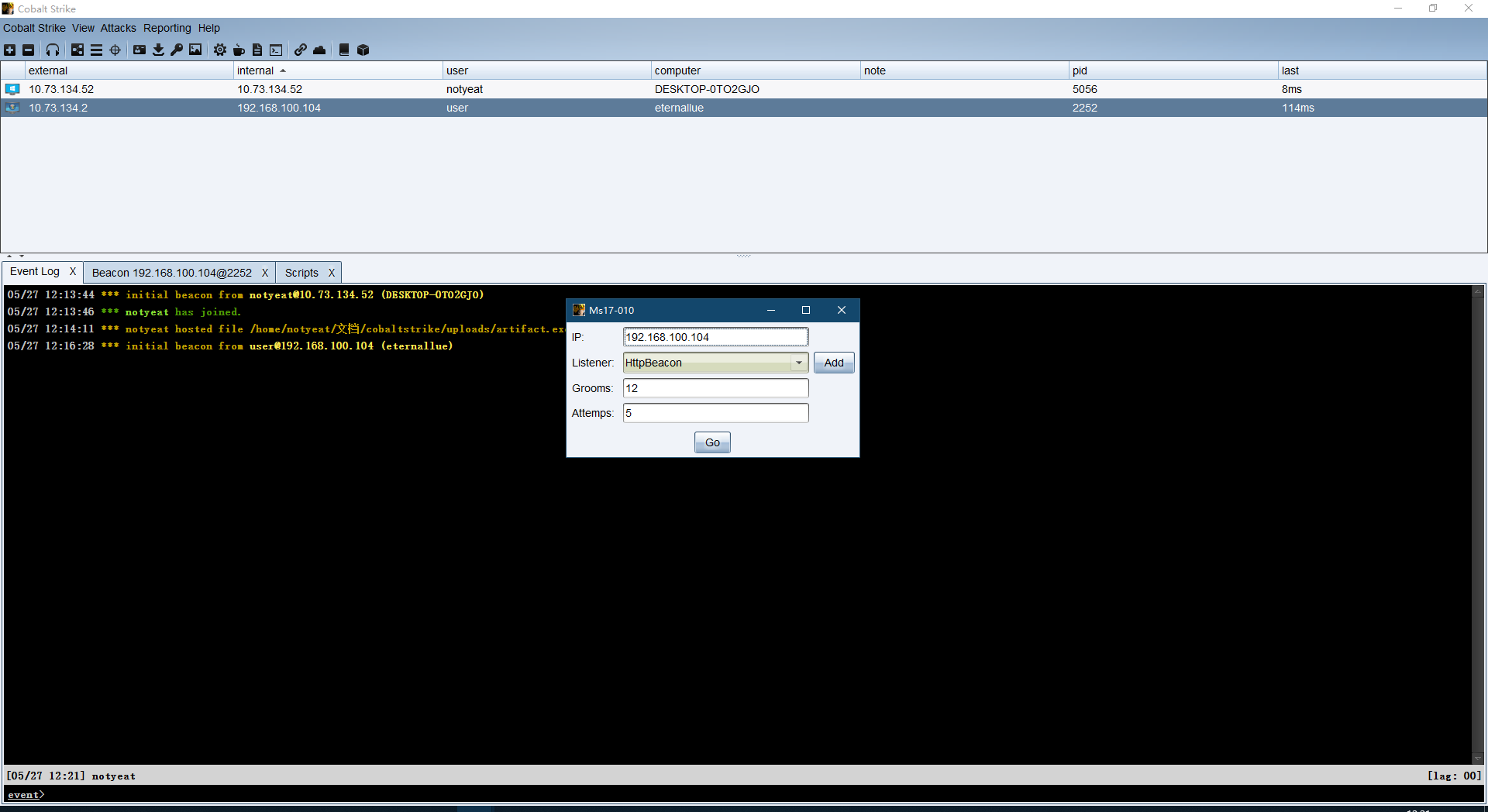Sort by the computer column header
Screen dimensions: 1488x812
point(756,71)
